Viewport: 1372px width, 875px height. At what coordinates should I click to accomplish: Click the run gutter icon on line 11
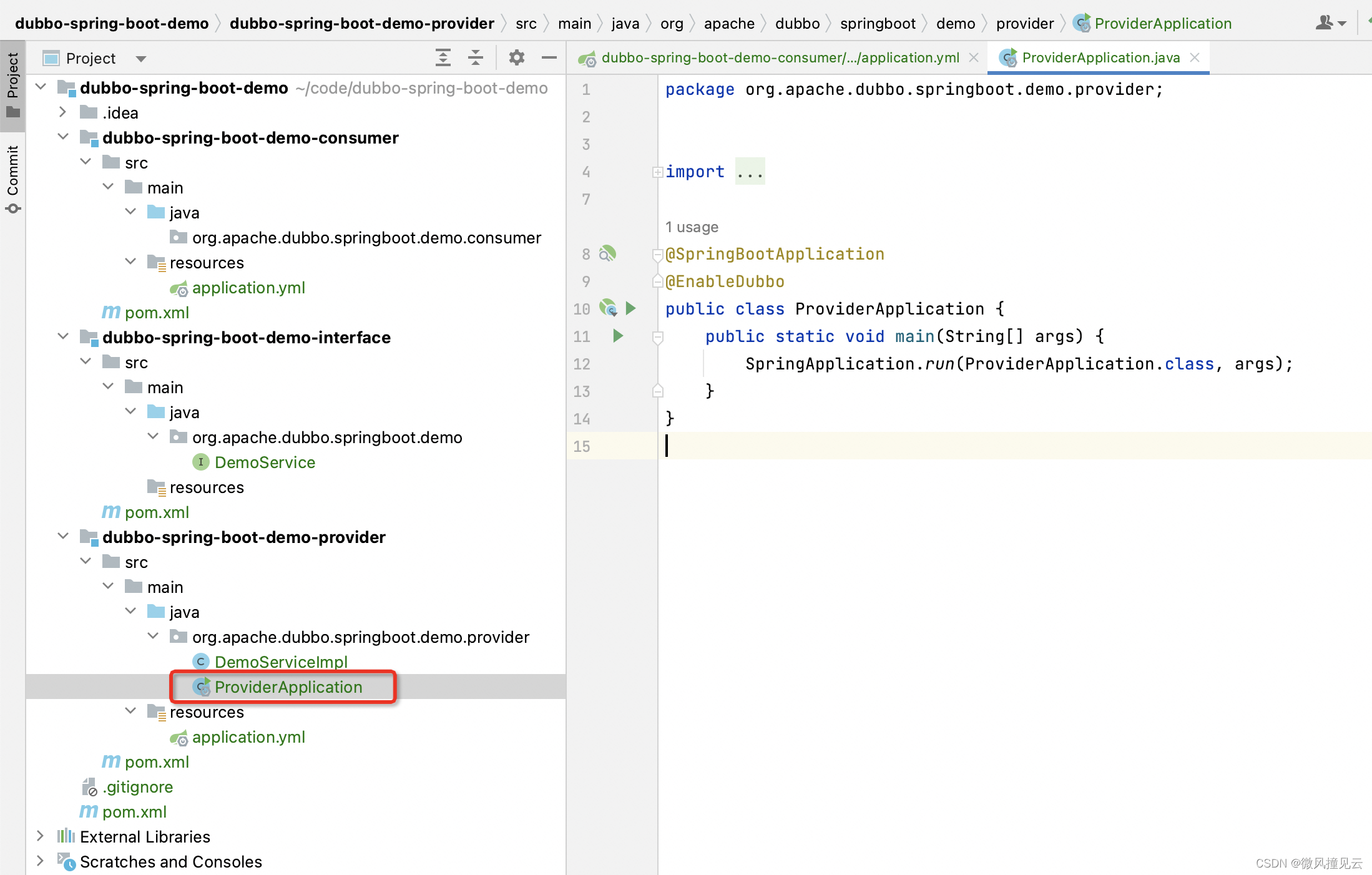tap(617, 336)
